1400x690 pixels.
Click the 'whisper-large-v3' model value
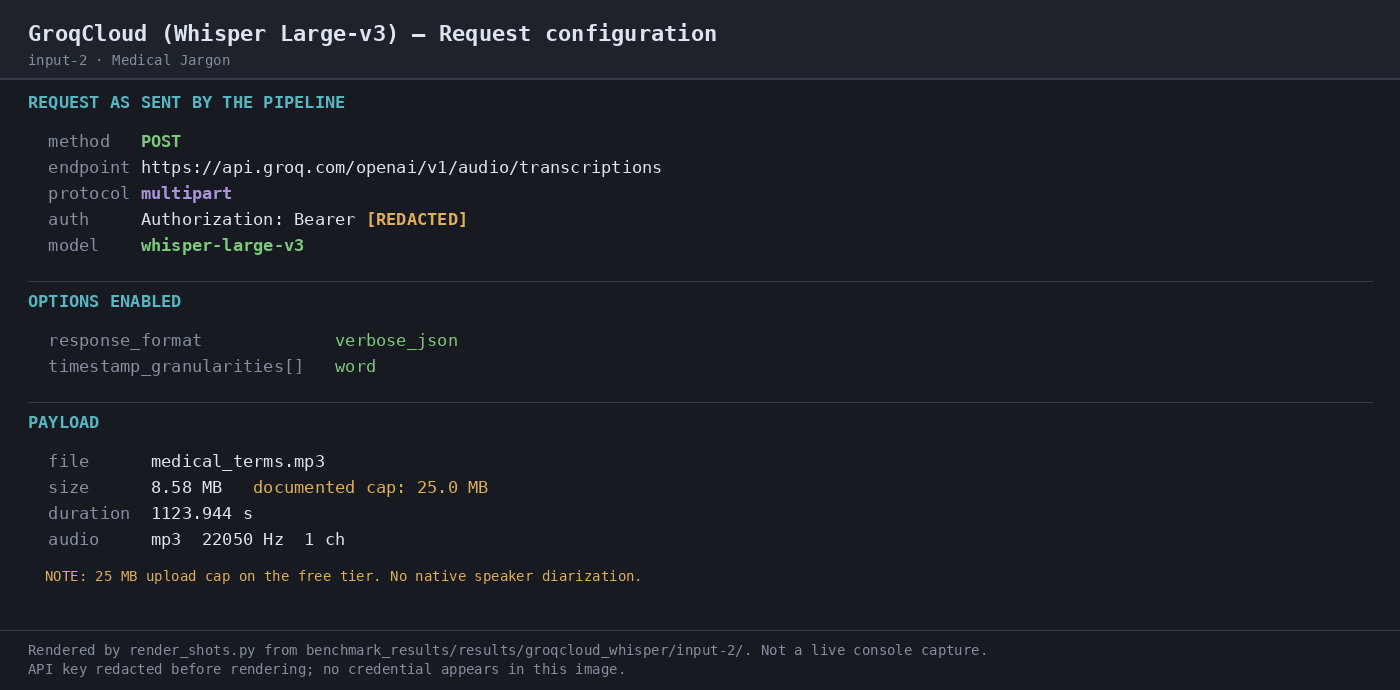tap(222, 246)
